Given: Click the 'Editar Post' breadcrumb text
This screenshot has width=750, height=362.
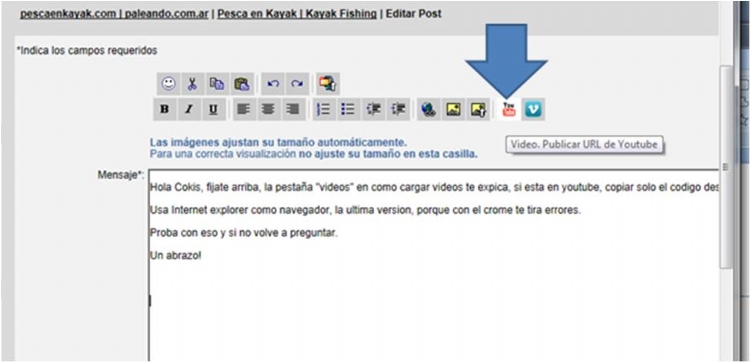Looking at the screenshot, I should [414, 14].
